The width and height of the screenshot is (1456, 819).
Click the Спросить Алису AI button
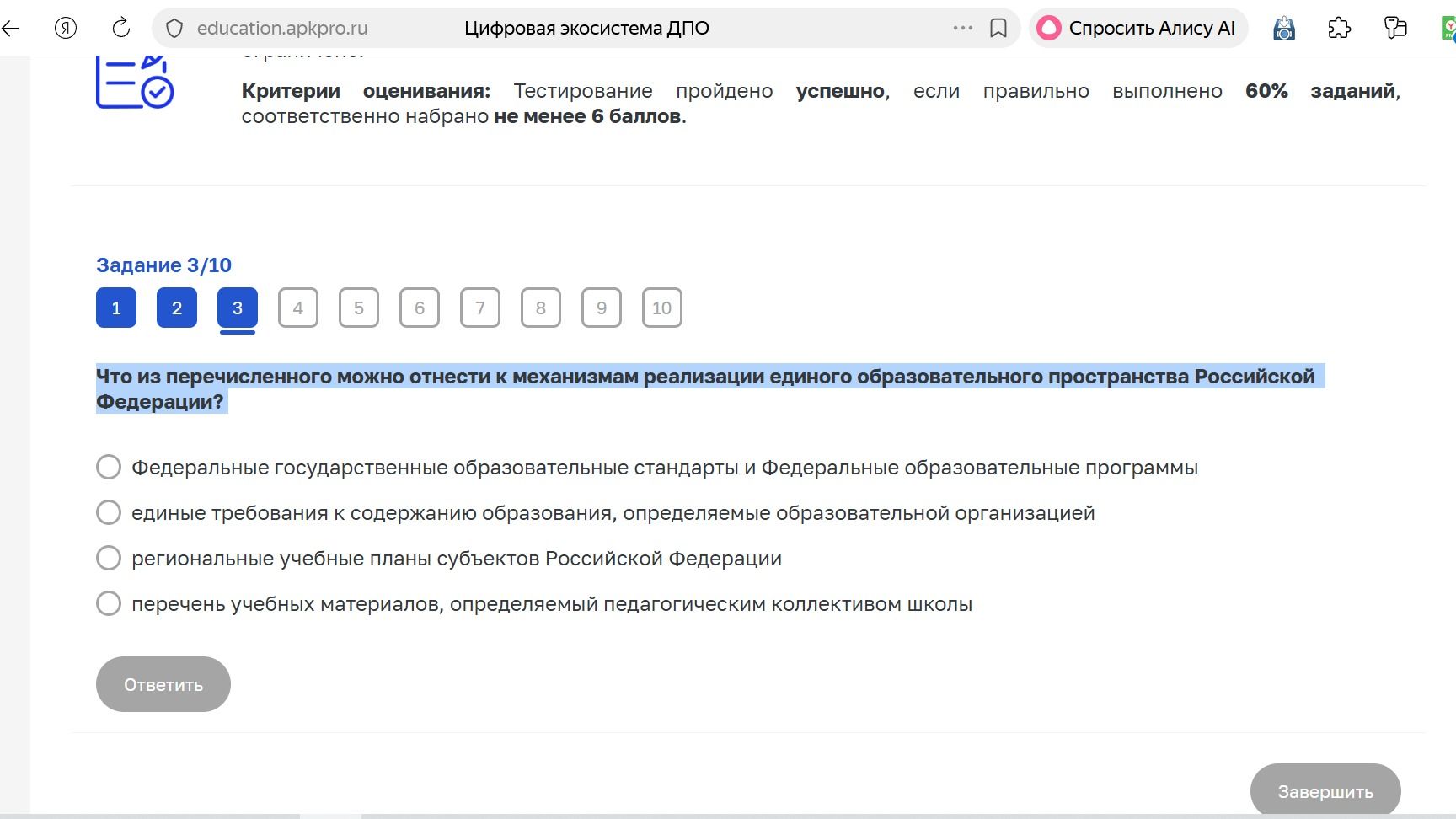1137,28
